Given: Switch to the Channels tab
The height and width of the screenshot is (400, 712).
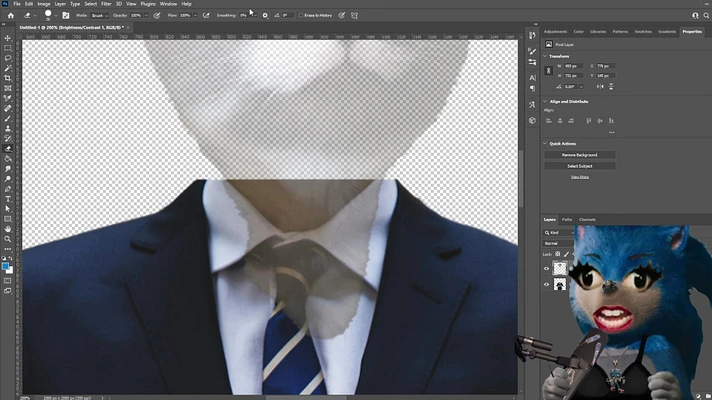Looking at the screenshot, I should pos(587,220).
